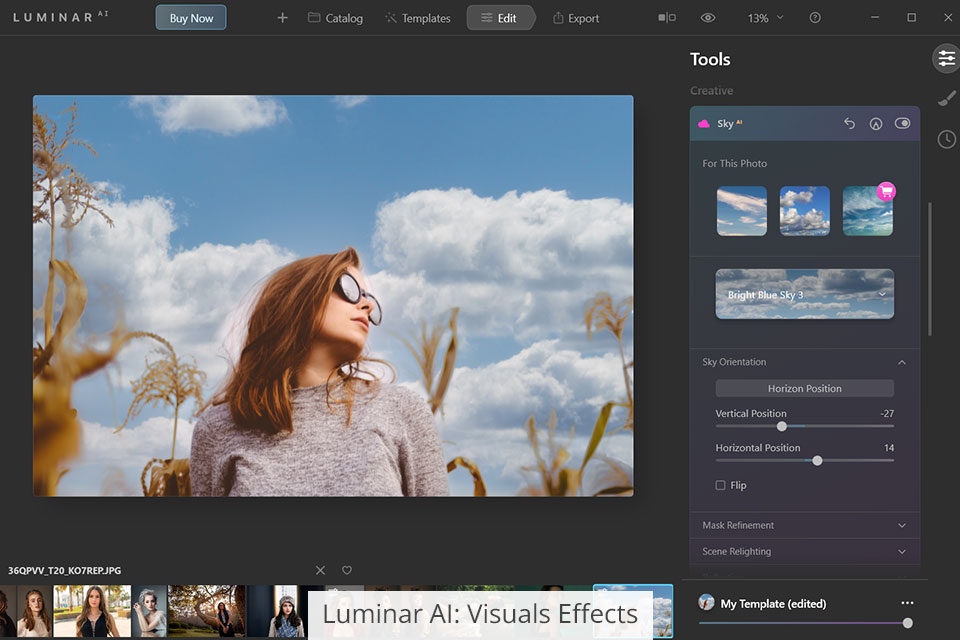Click the Creative category heading
The image size is (960, 640).
coord(711,91)
